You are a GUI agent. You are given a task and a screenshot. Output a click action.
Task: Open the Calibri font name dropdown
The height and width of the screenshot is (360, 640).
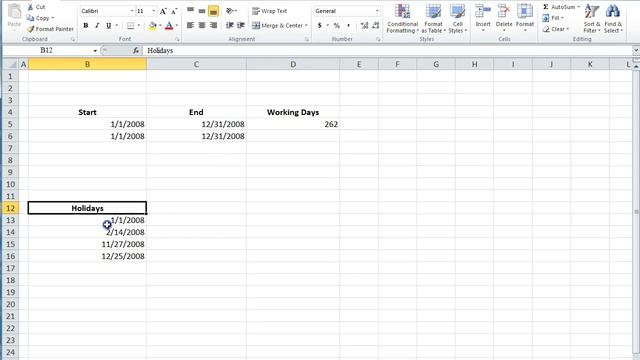(132, 11)
